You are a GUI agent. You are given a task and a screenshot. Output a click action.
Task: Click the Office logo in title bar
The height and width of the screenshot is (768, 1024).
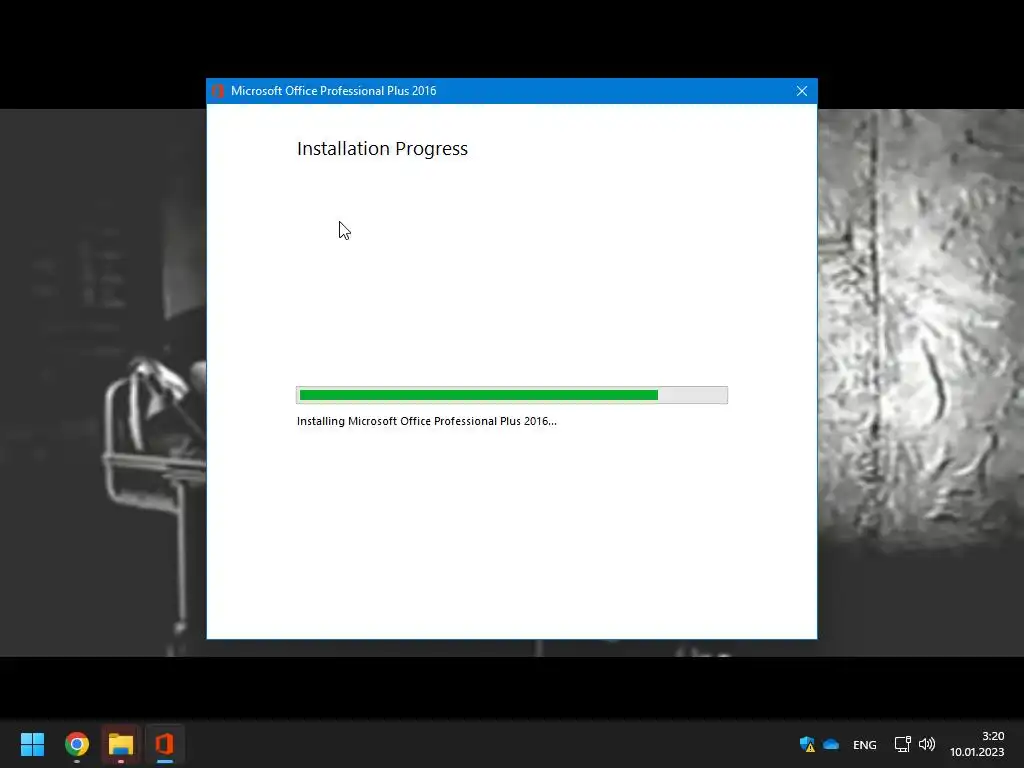pyautogui.click(x=218, y=91)
